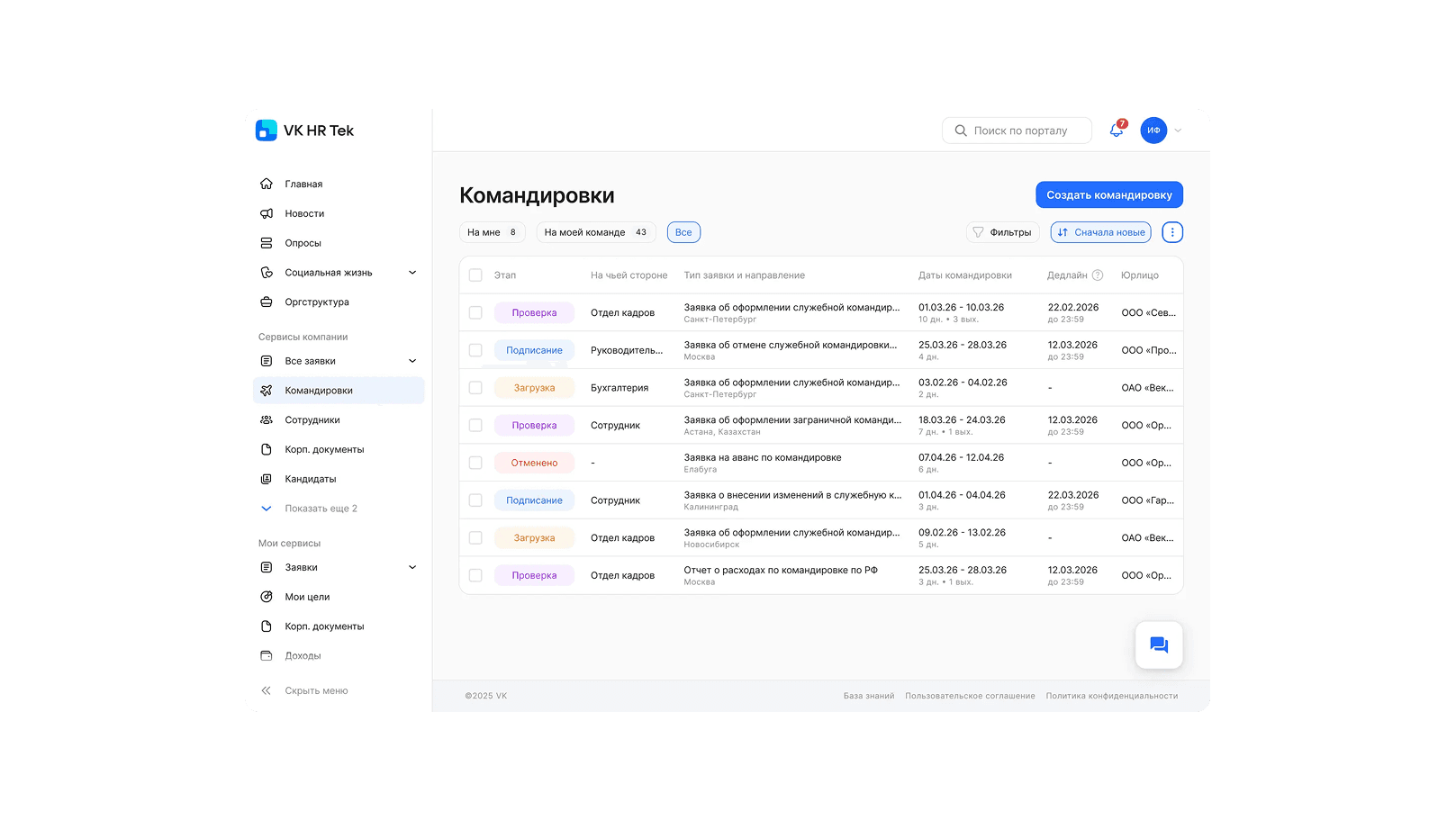Open the Сначала новые sort dropdown
Viewport: 1456px width, 820px height.
[1100, 232]
